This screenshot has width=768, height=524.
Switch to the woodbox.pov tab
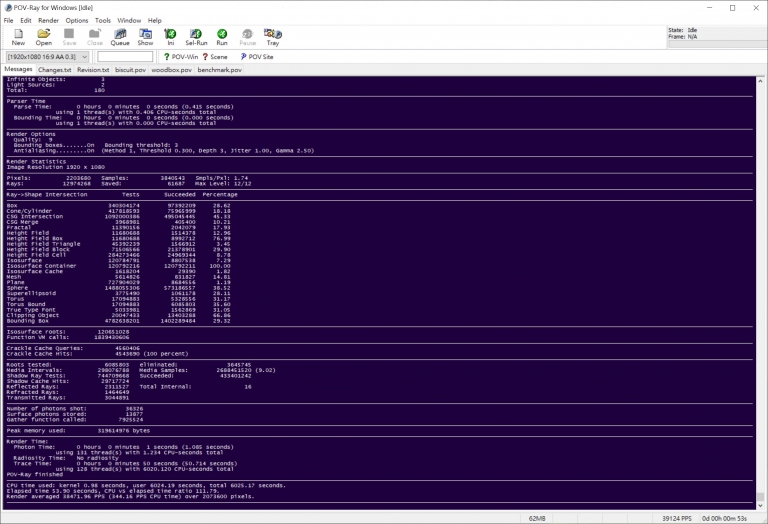pos(171,70)
